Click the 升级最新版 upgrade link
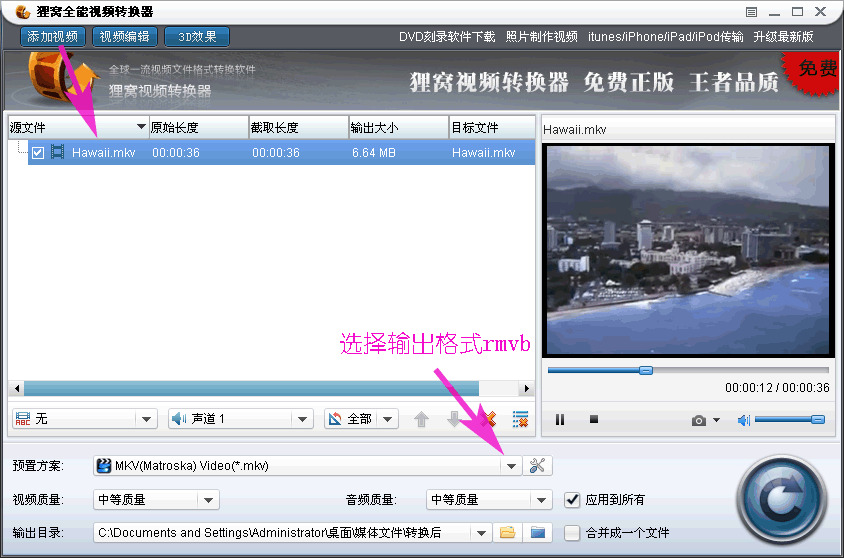844x558 pixels. (783, 37)
